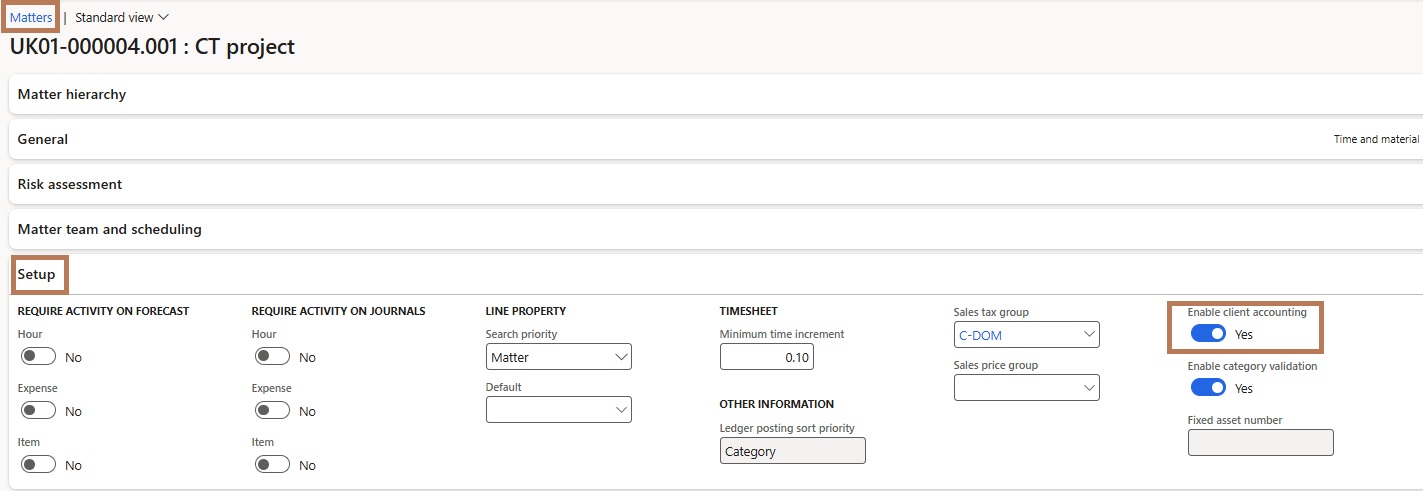The image size is (1423, 491).
Task: Collapse the Setup section header
Action: [x=37, y=274]
